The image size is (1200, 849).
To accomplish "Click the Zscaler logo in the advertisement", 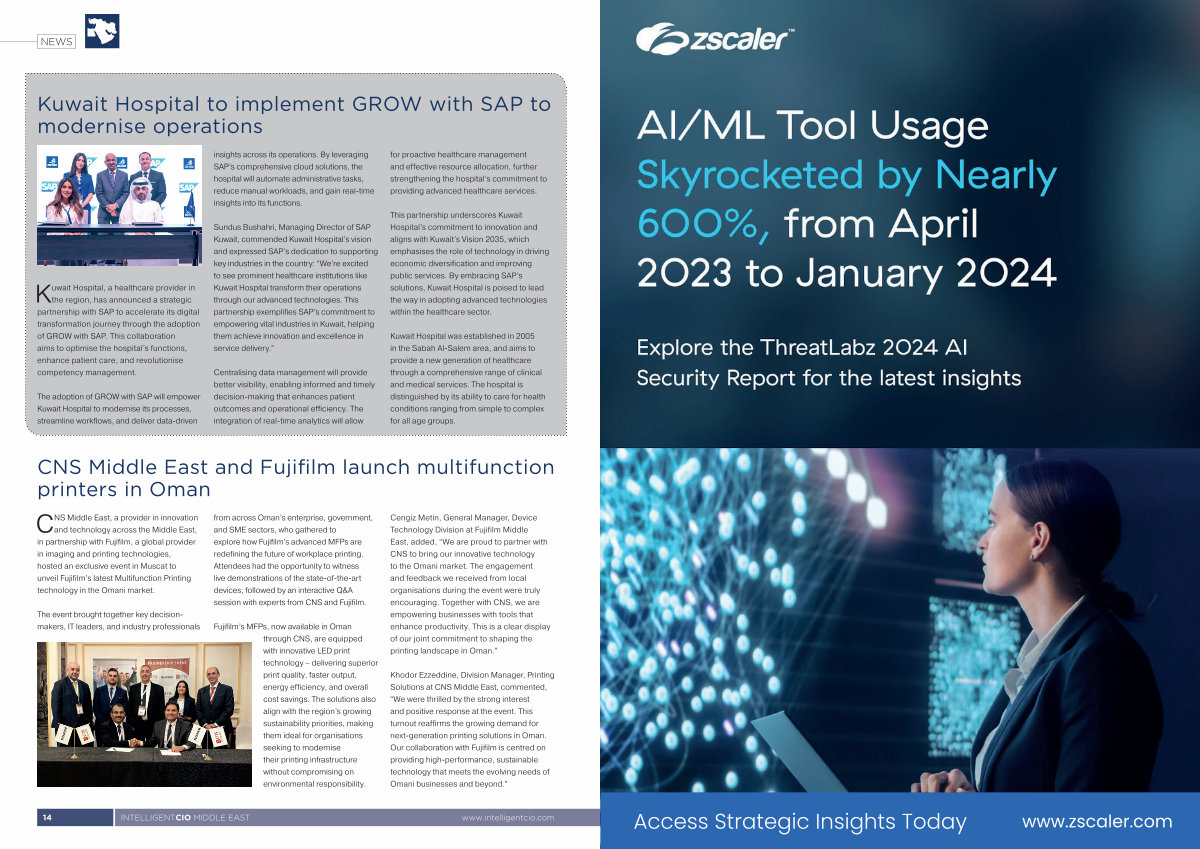I will (x=716, y=39).
